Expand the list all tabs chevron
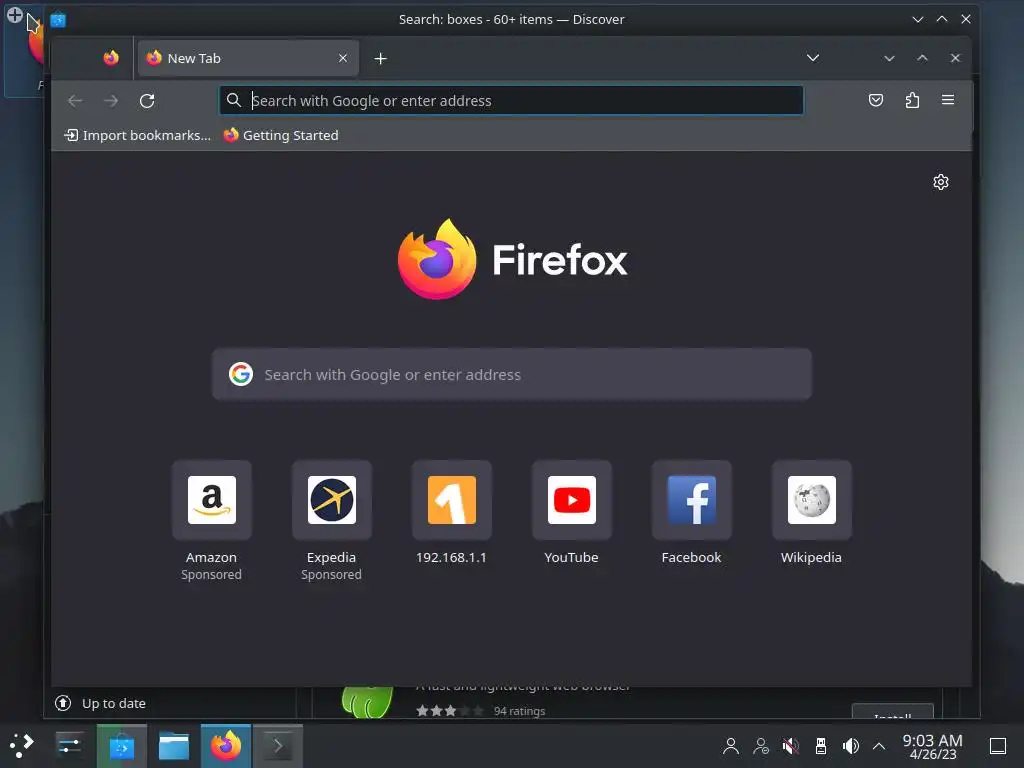This screenshot has height=768, width=1024. point(813,58)
